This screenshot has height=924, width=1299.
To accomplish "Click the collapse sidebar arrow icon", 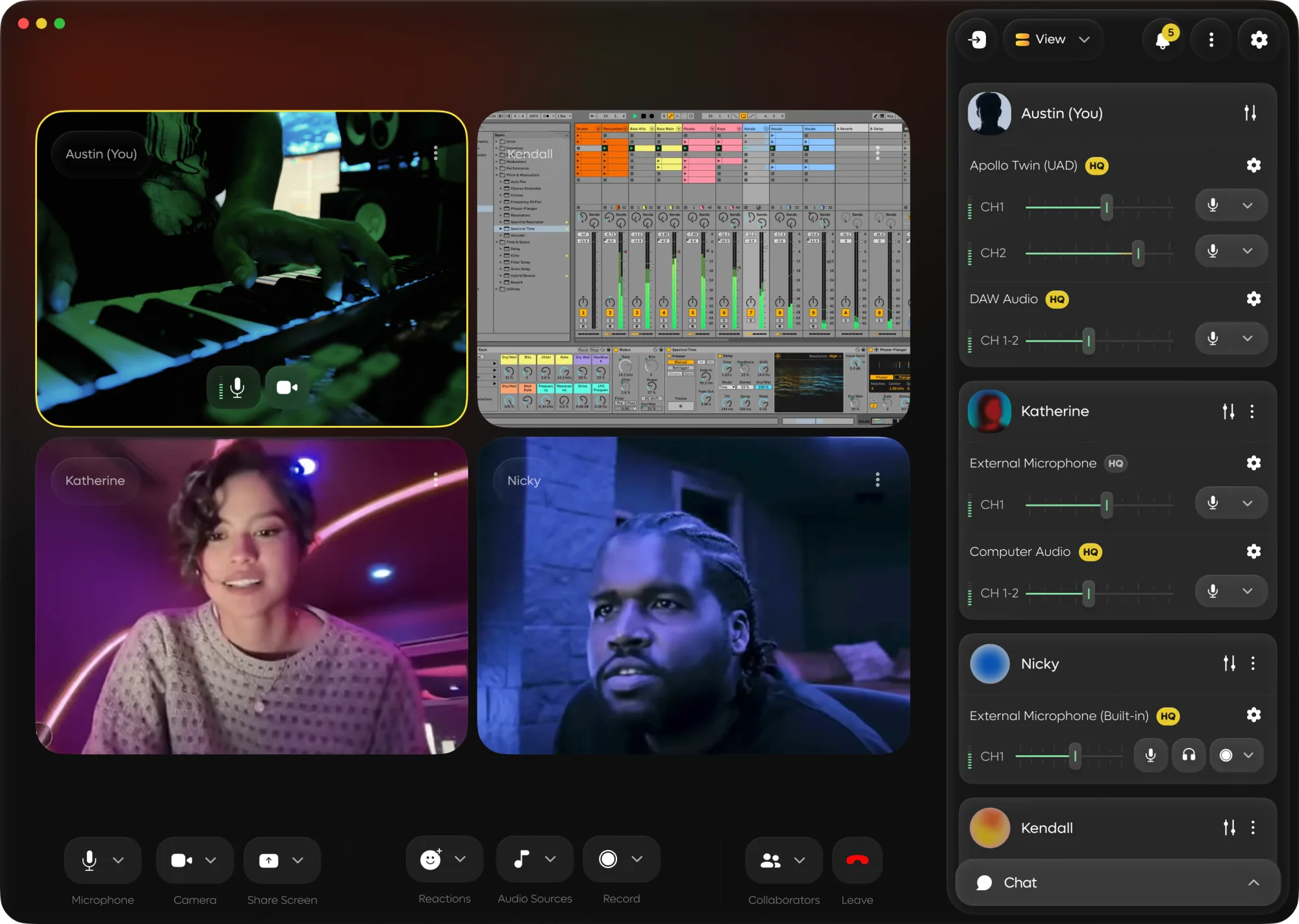I will (977, 40).
